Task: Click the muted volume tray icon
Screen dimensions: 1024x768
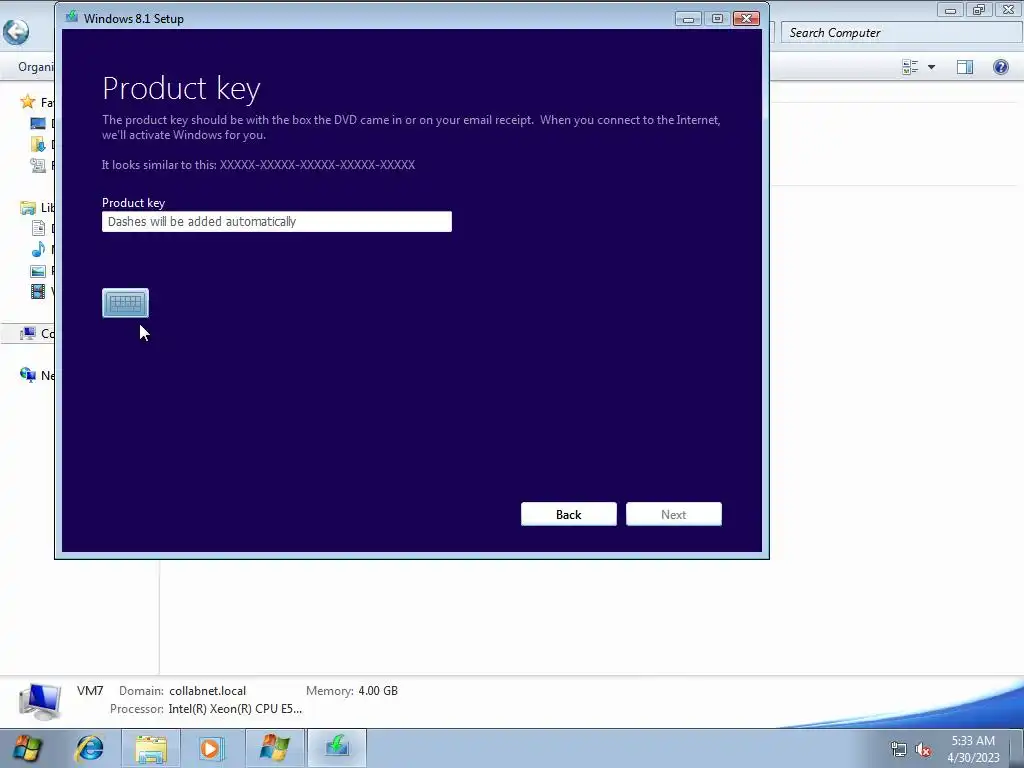Action: click(923, 750)
